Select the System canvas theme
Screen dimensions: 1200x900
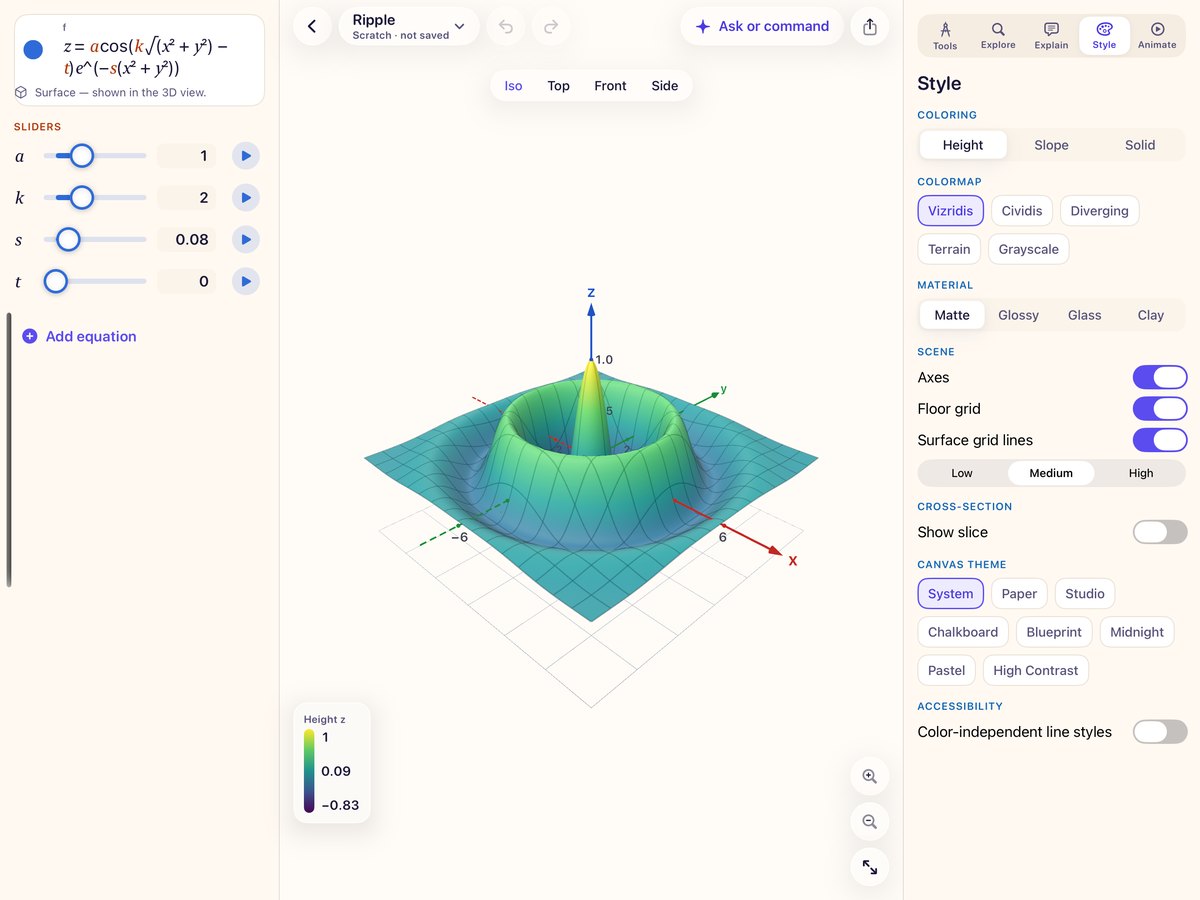(x=950, y=594)
